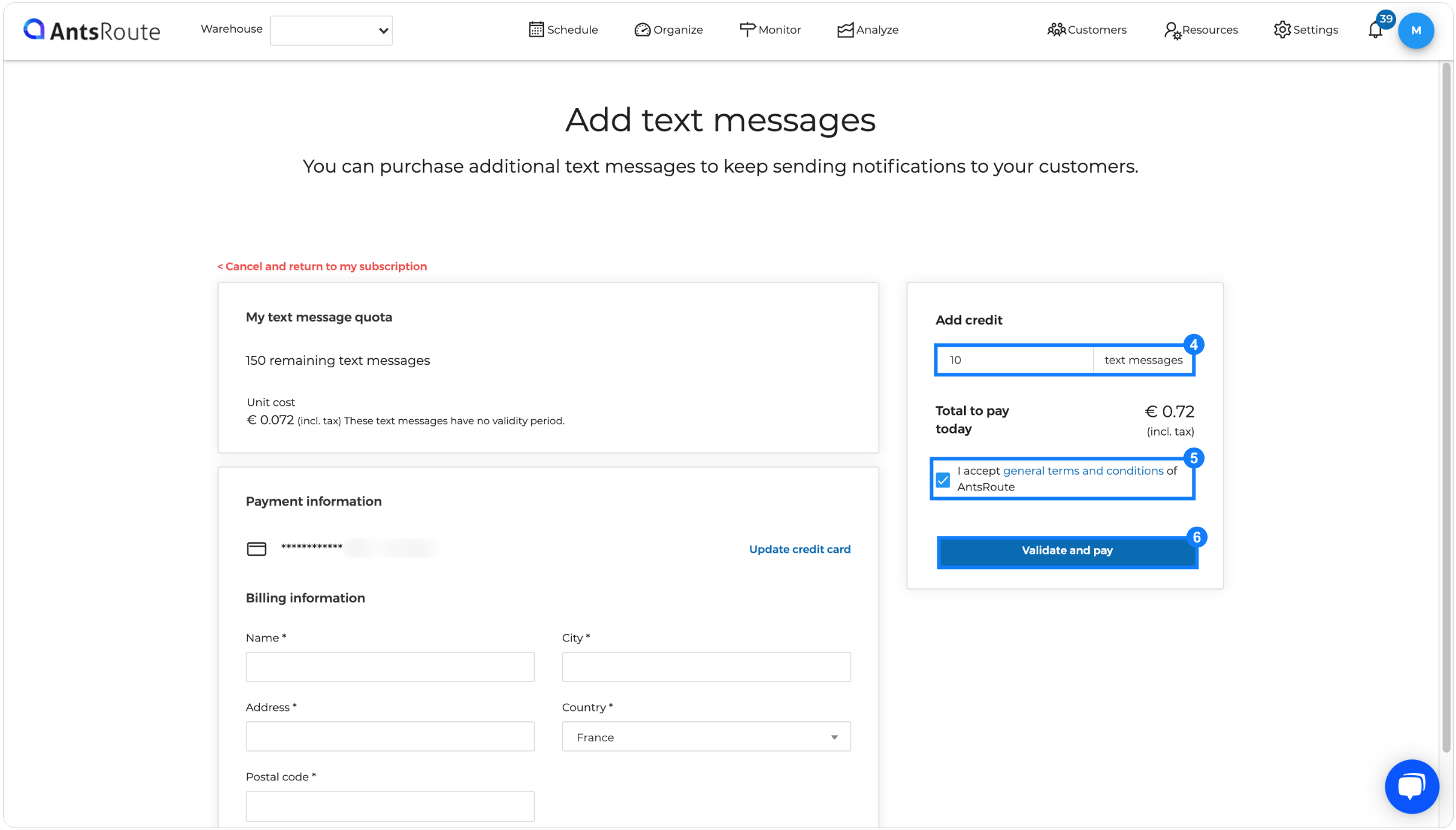Click Validate and pay button
Image resolution: width=1456 pixels, height=830 pixels.
click(x=1067, y=551)
